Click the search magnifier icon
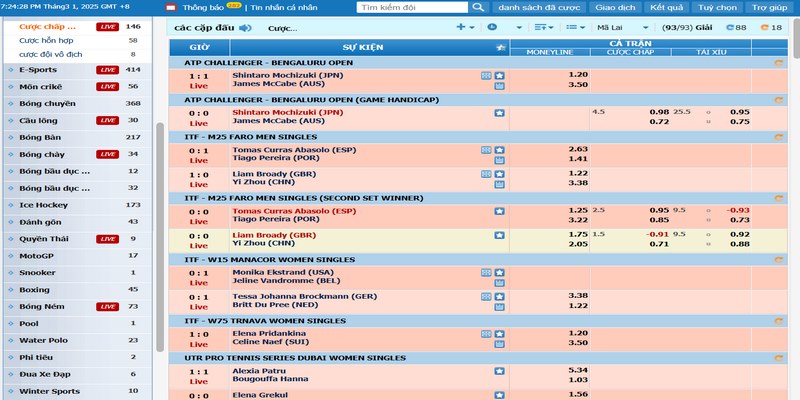The height and width of the screenshot is (400, 800). (x=477, y=7)
